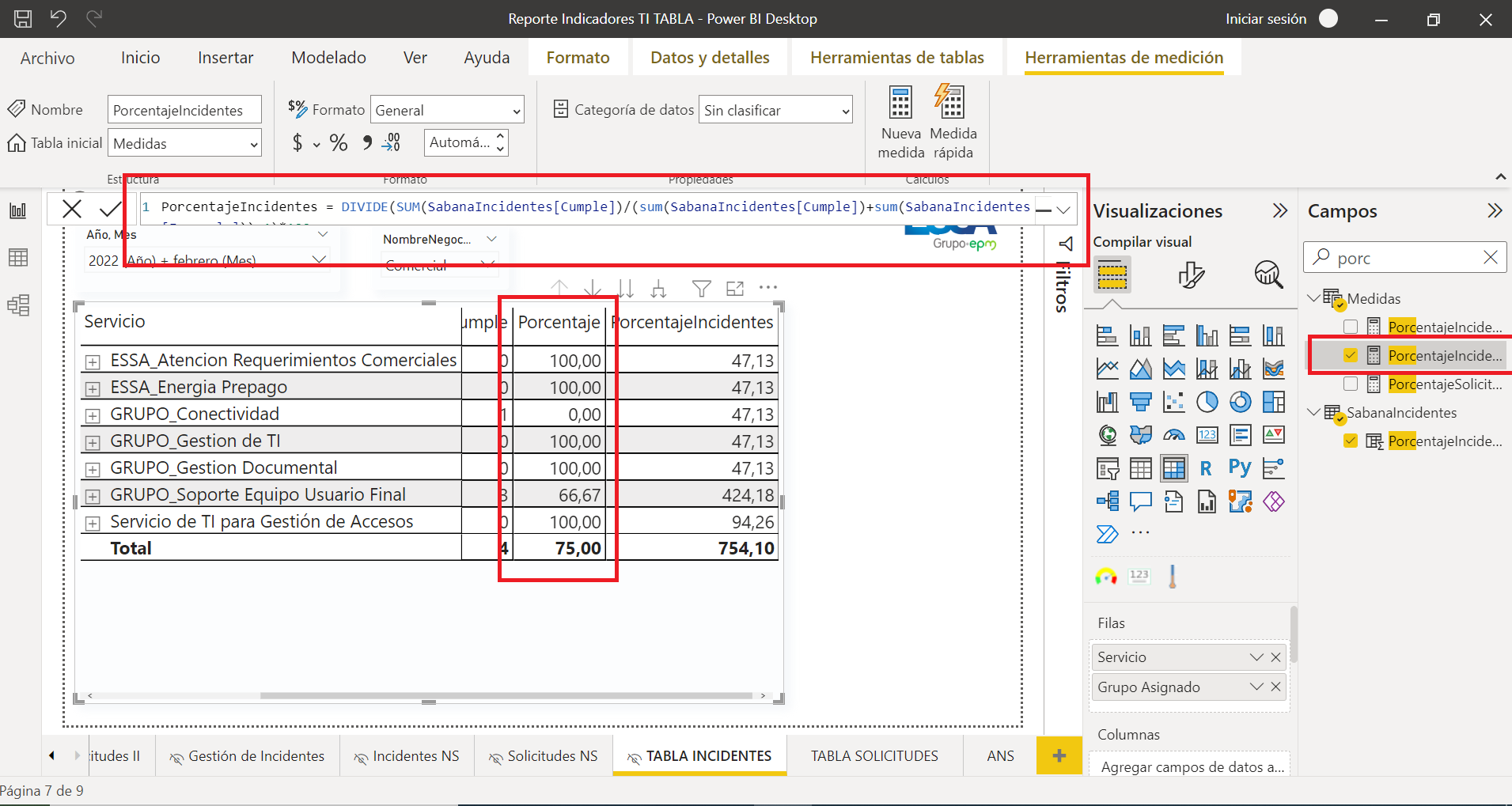
Task: Open Model view in left sidebar
Action: click(18, 305)
